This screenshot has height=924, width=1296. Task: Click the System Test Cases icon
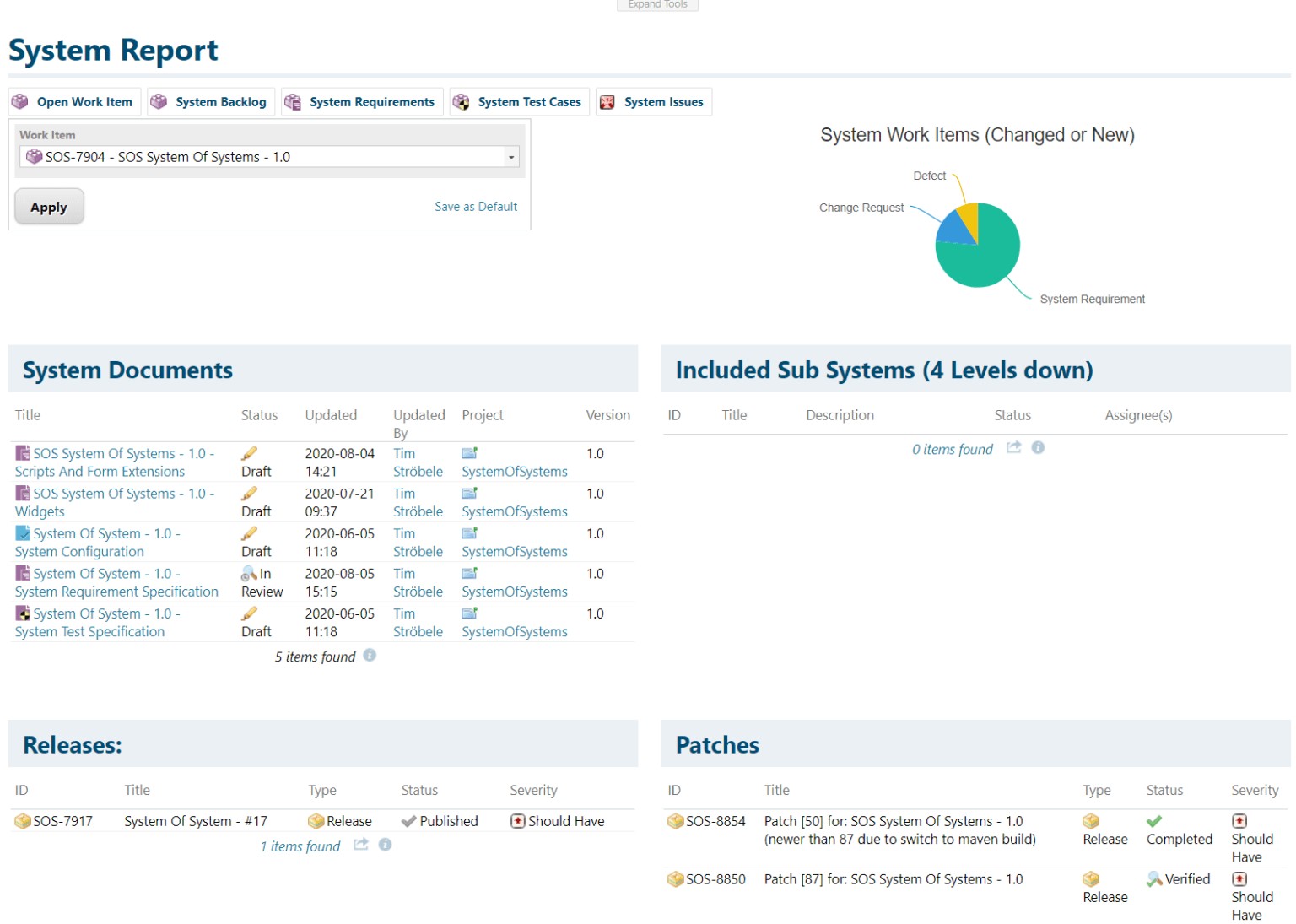coord(462,101)
